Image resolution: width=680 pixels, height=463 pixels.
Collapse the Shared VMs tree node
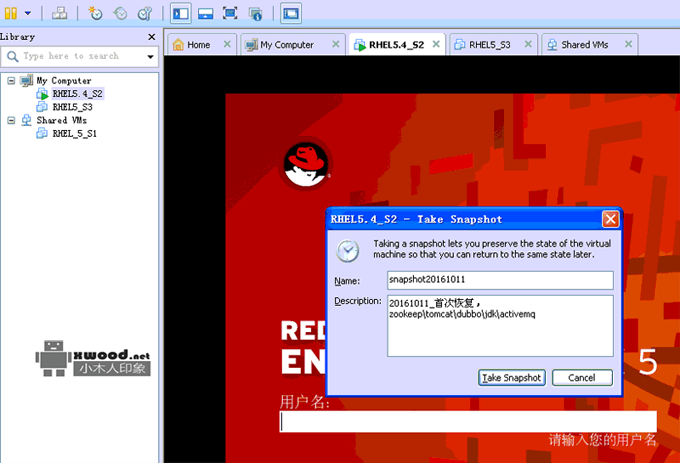(11, 120)
